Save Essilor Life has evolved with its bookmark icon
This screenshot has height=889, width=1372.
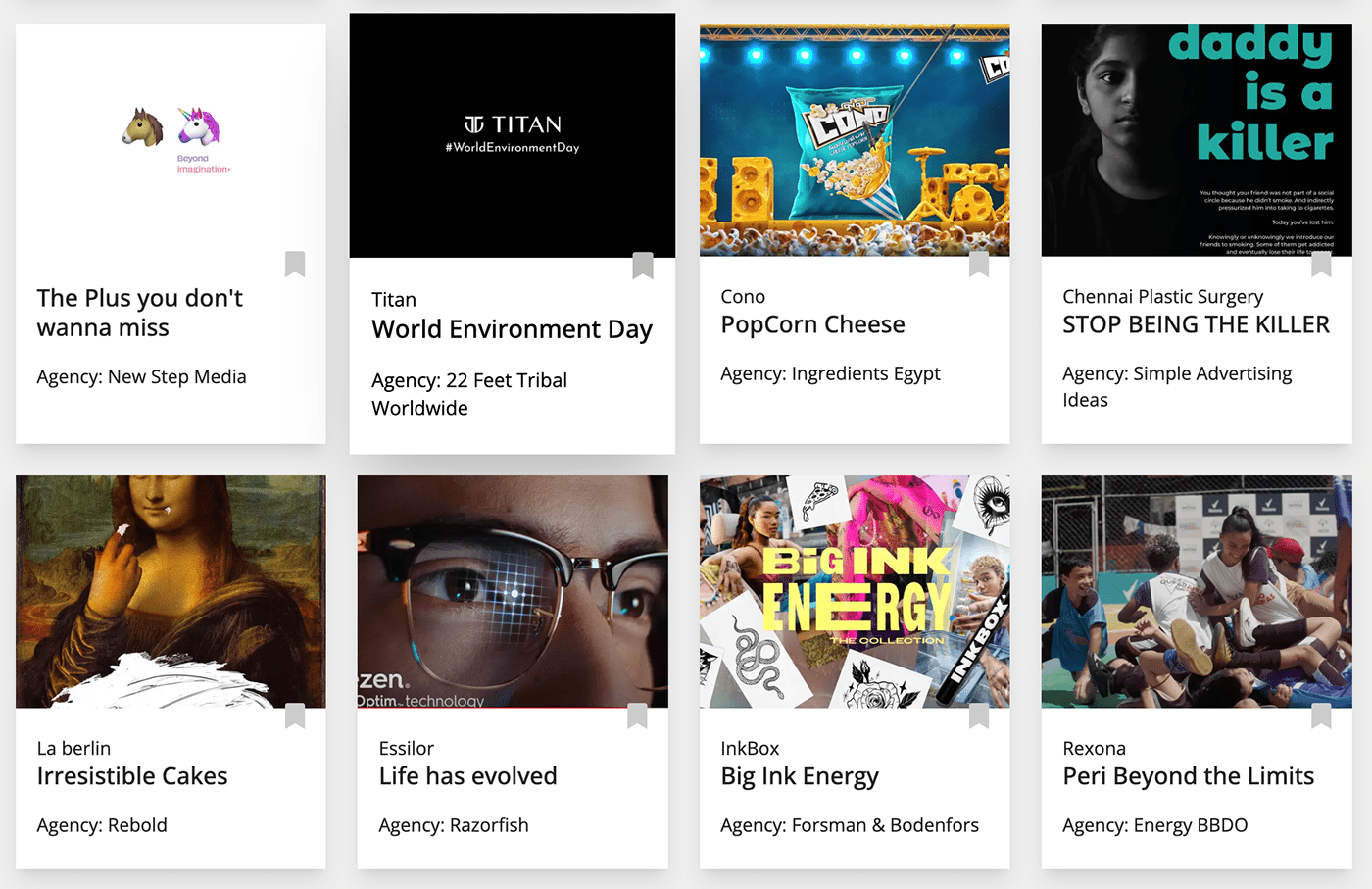pyautogui.click(x=637, y=716)
